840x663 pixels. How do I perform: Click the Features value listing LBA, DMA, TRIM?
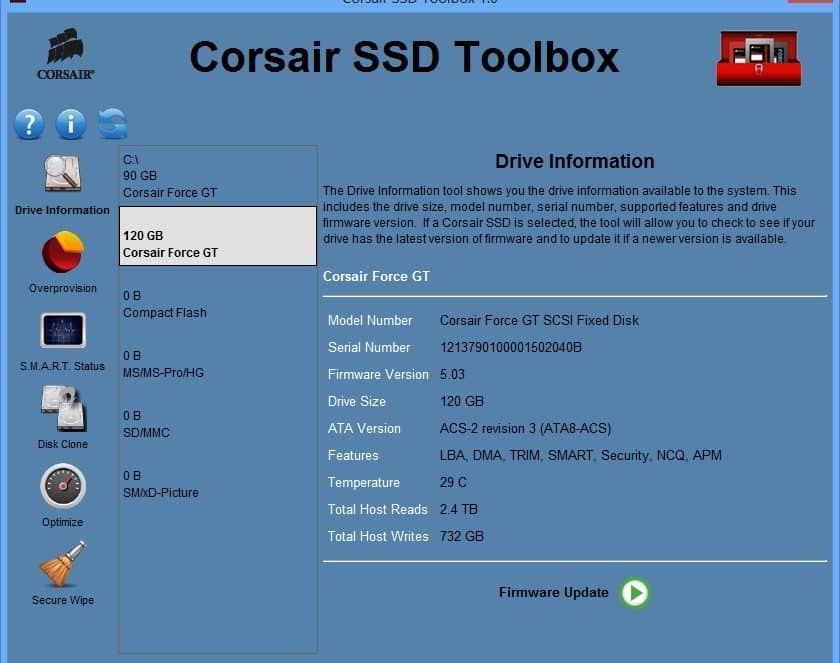point(581,455)
